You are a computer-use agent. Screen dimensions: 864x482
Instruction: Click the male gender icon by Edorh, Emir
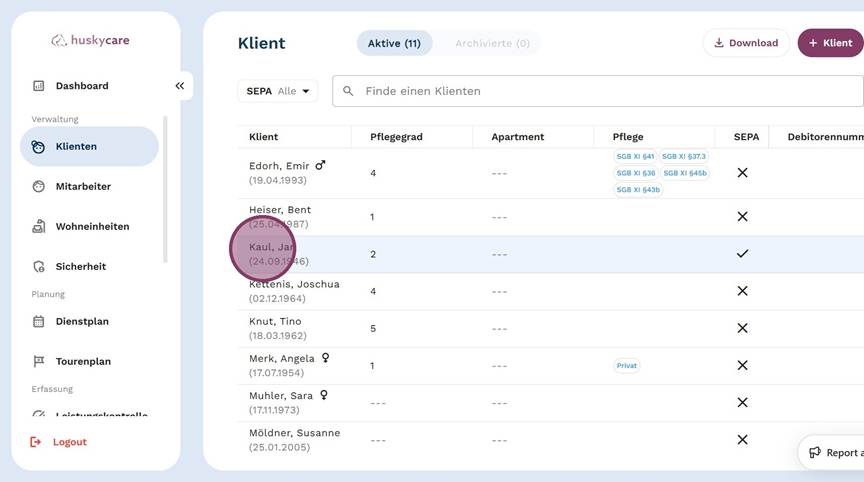pos(320,165)
